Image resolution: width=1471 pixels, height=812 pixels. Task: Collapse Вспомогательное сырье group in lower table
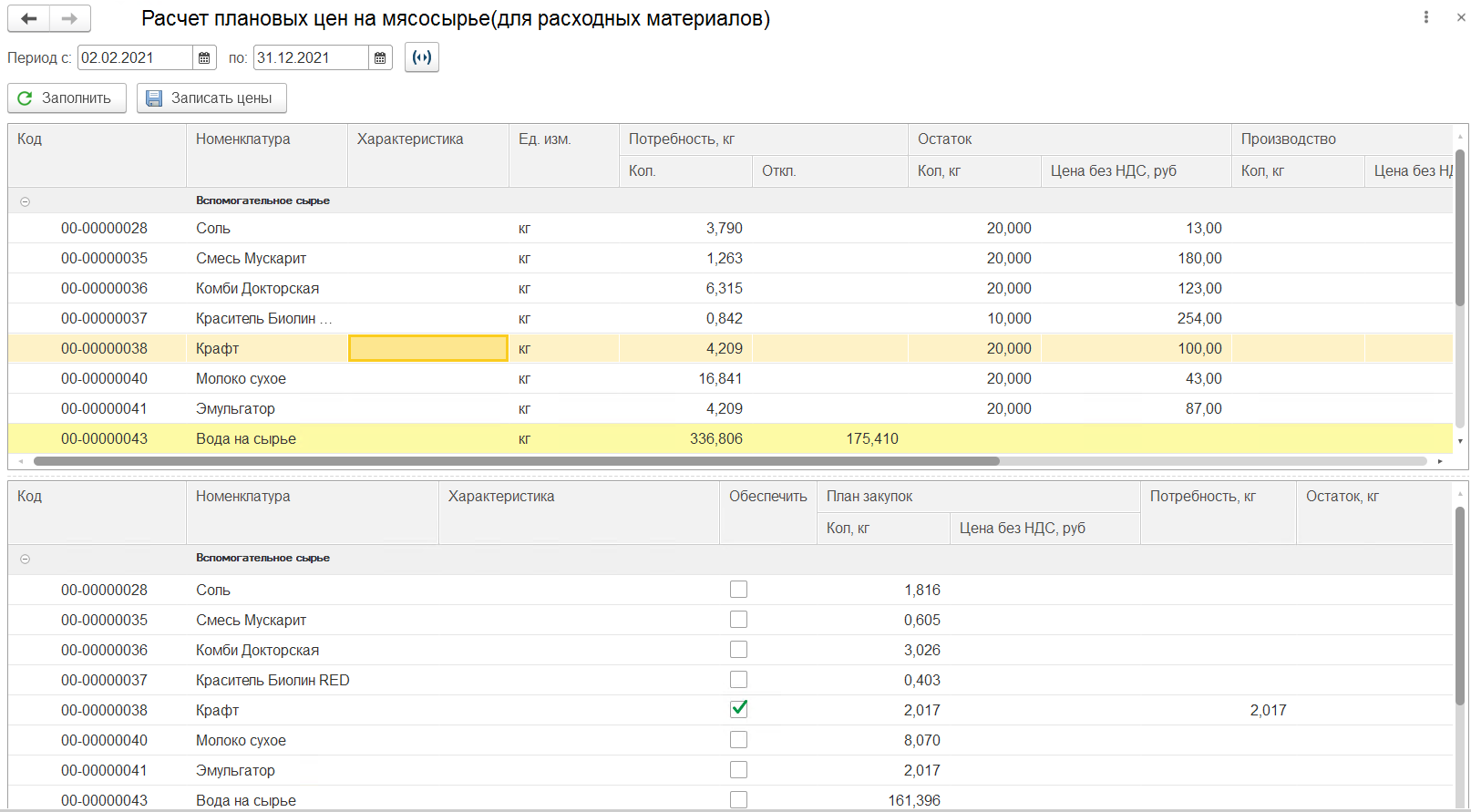(25, 559)
